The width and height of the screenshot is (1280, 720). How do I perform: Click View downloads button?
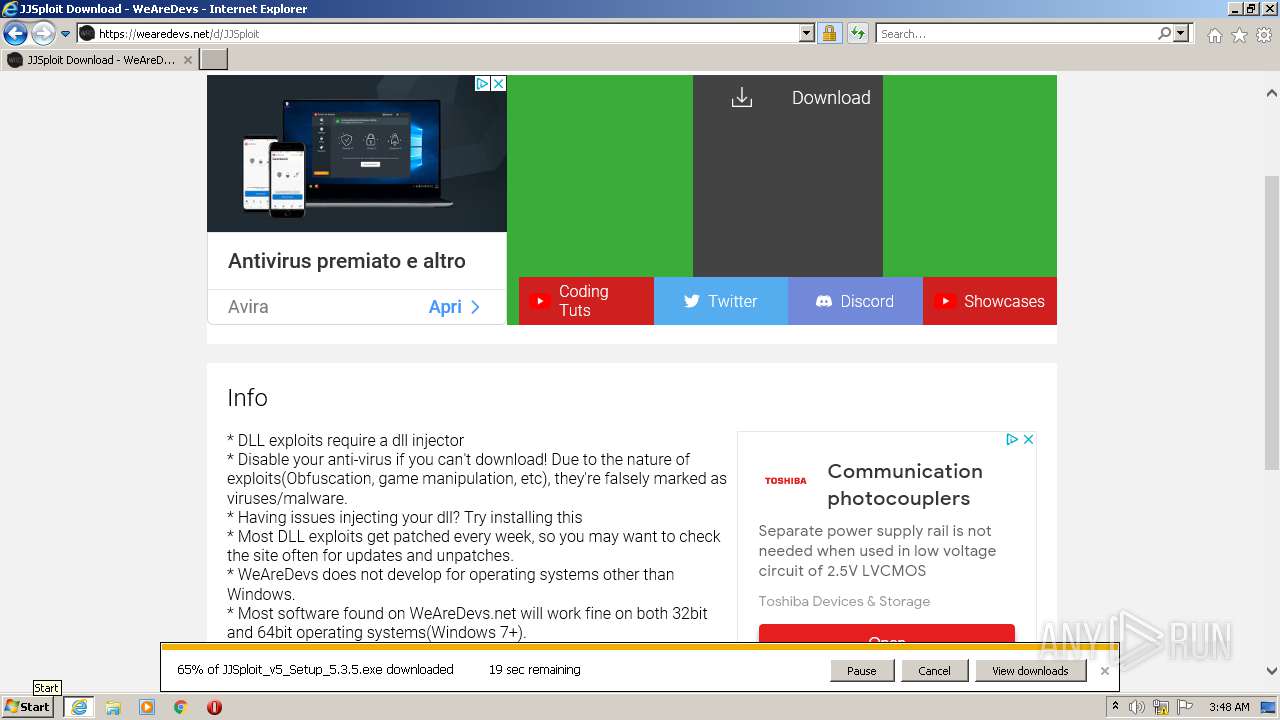[x=1030, y=671]
